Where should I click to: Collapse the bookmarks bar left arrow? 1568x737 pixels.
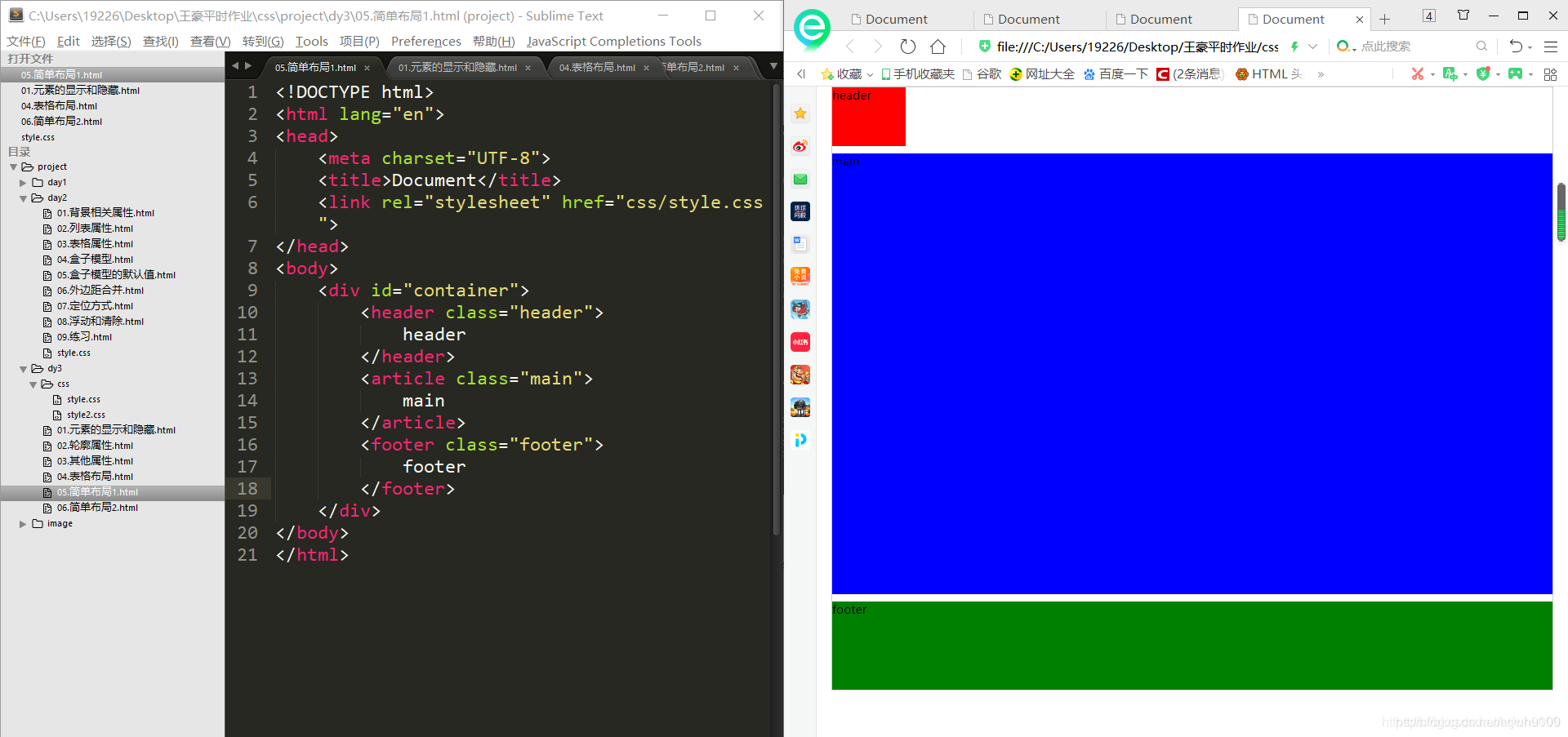pos(801,74)
